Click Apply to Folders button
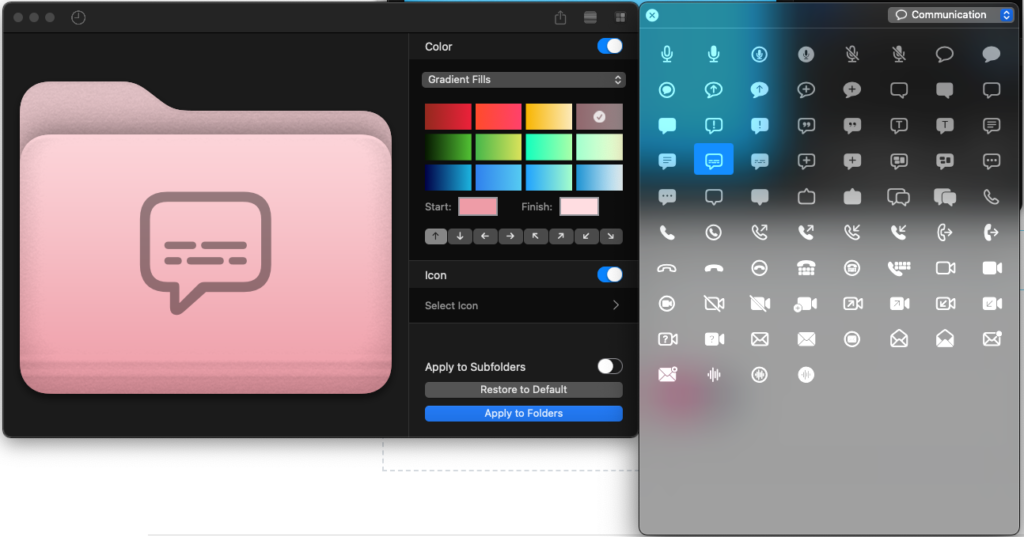This screenshot has width=1024, height=537. point(523,413)
